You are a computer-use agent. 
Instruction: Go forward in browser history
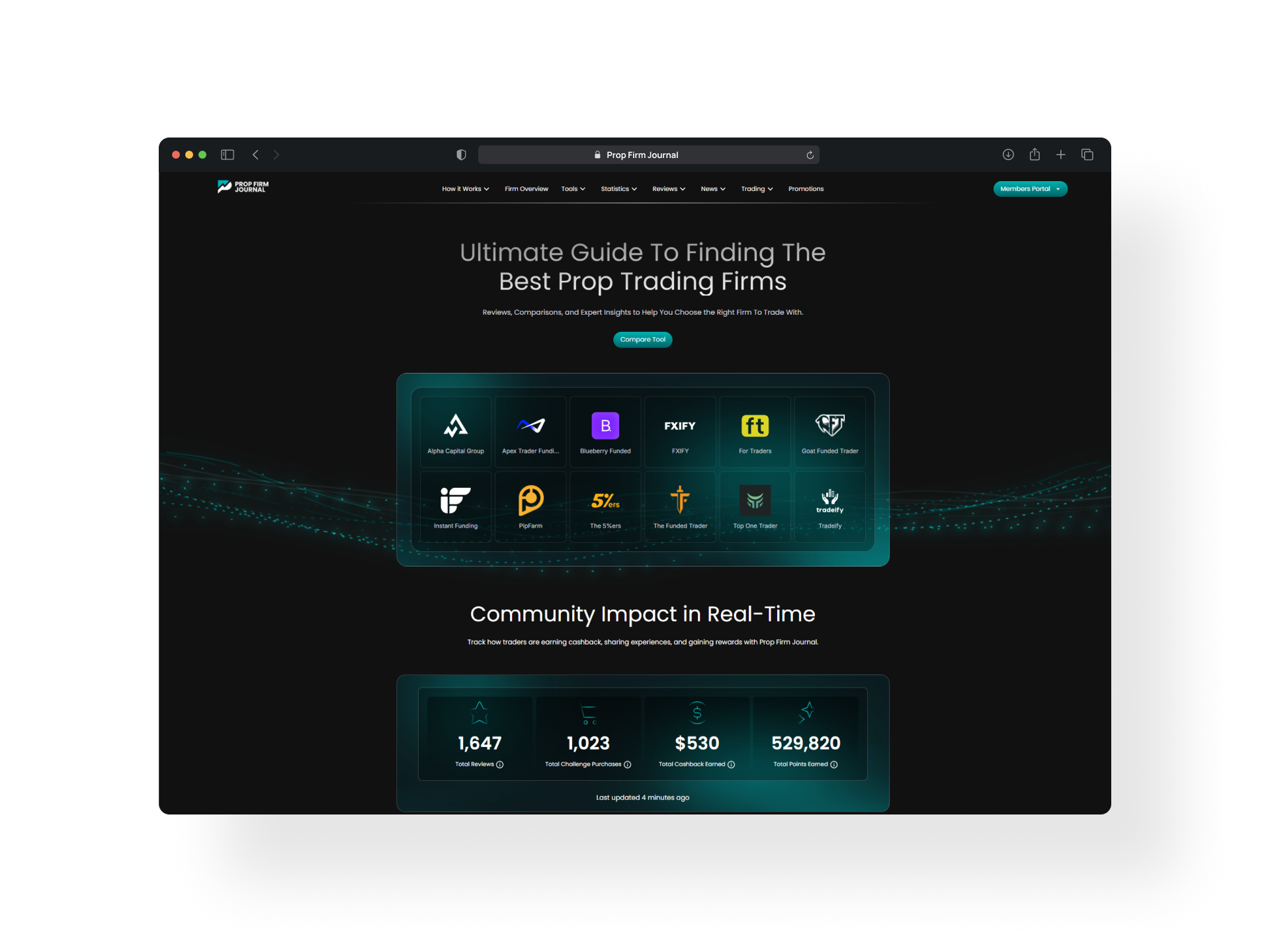pyautogui.click(x=276, y=155)
